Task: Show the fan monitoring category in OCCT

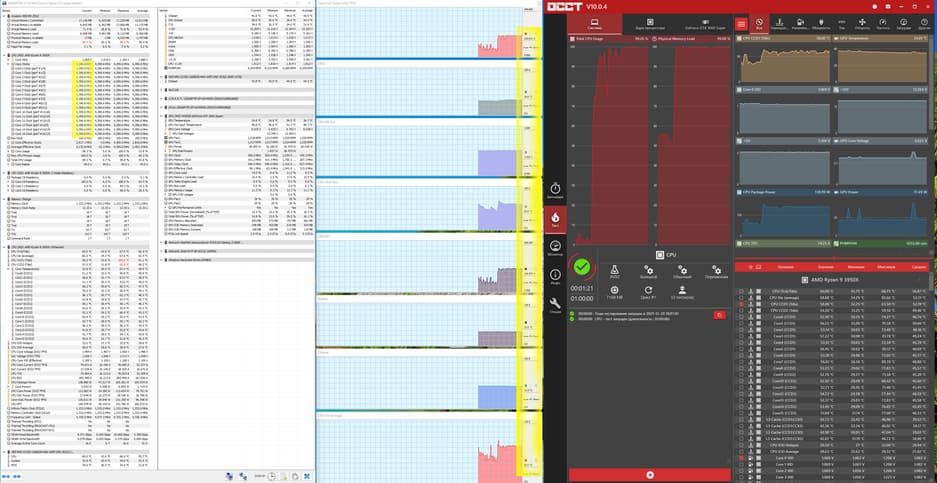Action: click(862, 24)
